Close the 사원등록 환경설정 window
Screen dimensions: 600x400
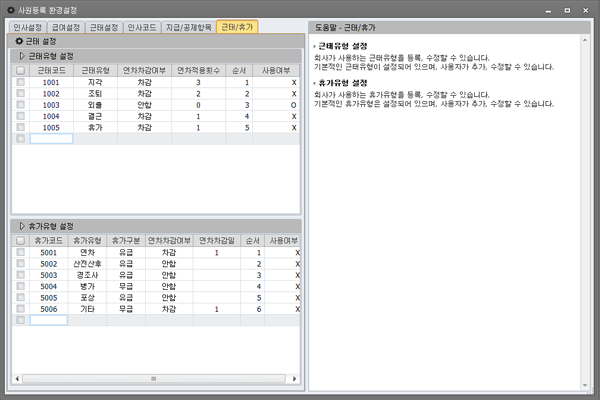(585, 10)
